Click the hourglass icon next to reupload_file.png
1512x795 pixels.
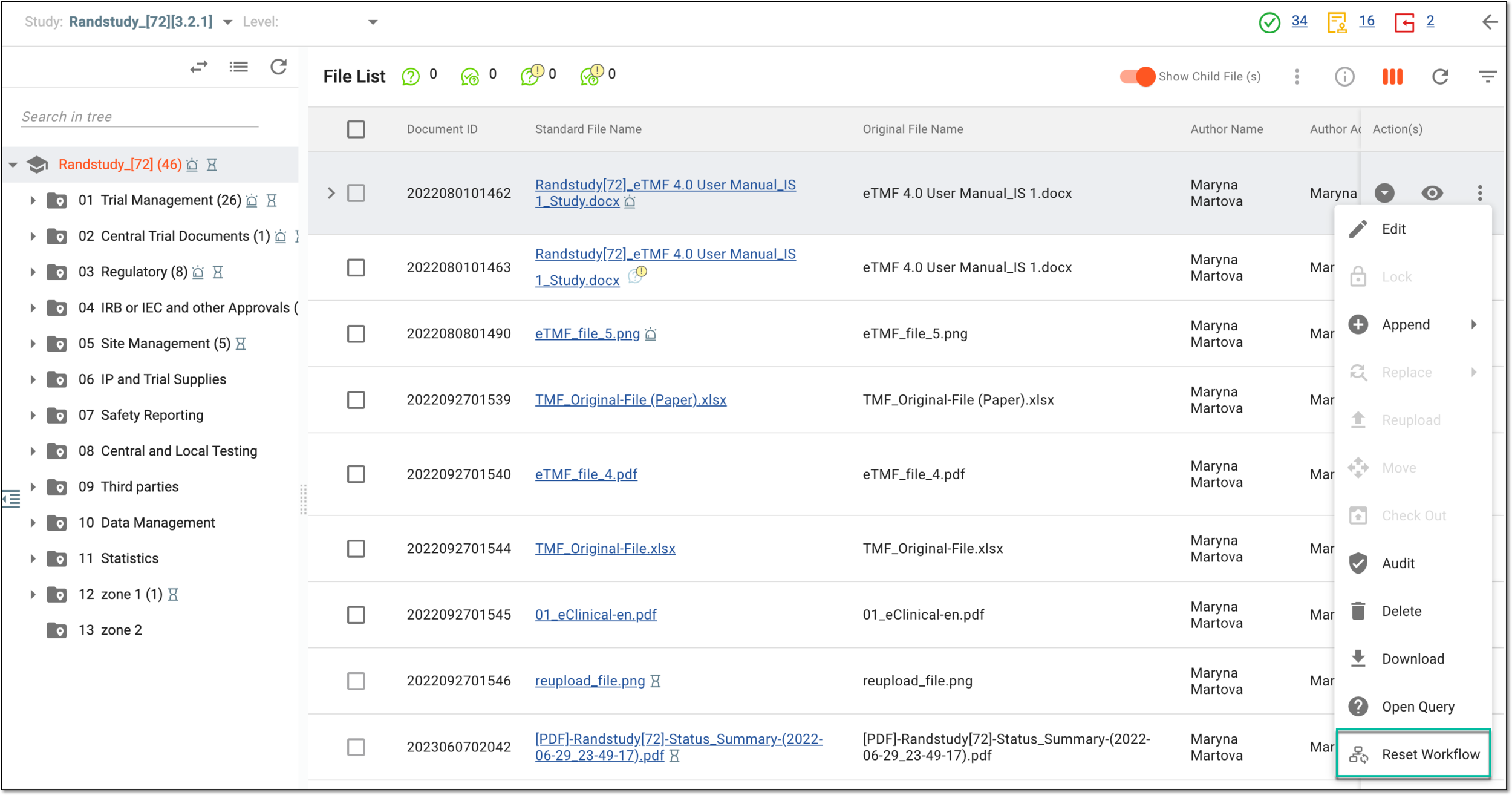(x=655, y=681)
